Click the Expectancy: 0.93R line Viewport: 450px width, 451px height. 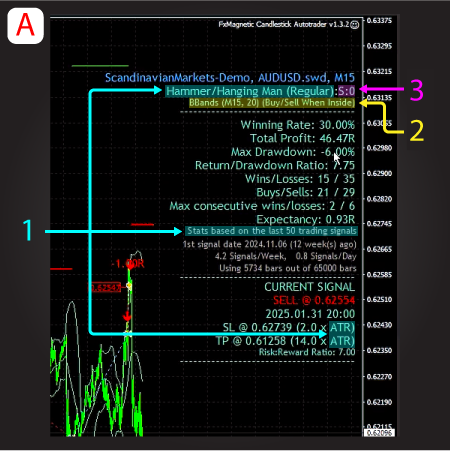(x=306, y=219)
